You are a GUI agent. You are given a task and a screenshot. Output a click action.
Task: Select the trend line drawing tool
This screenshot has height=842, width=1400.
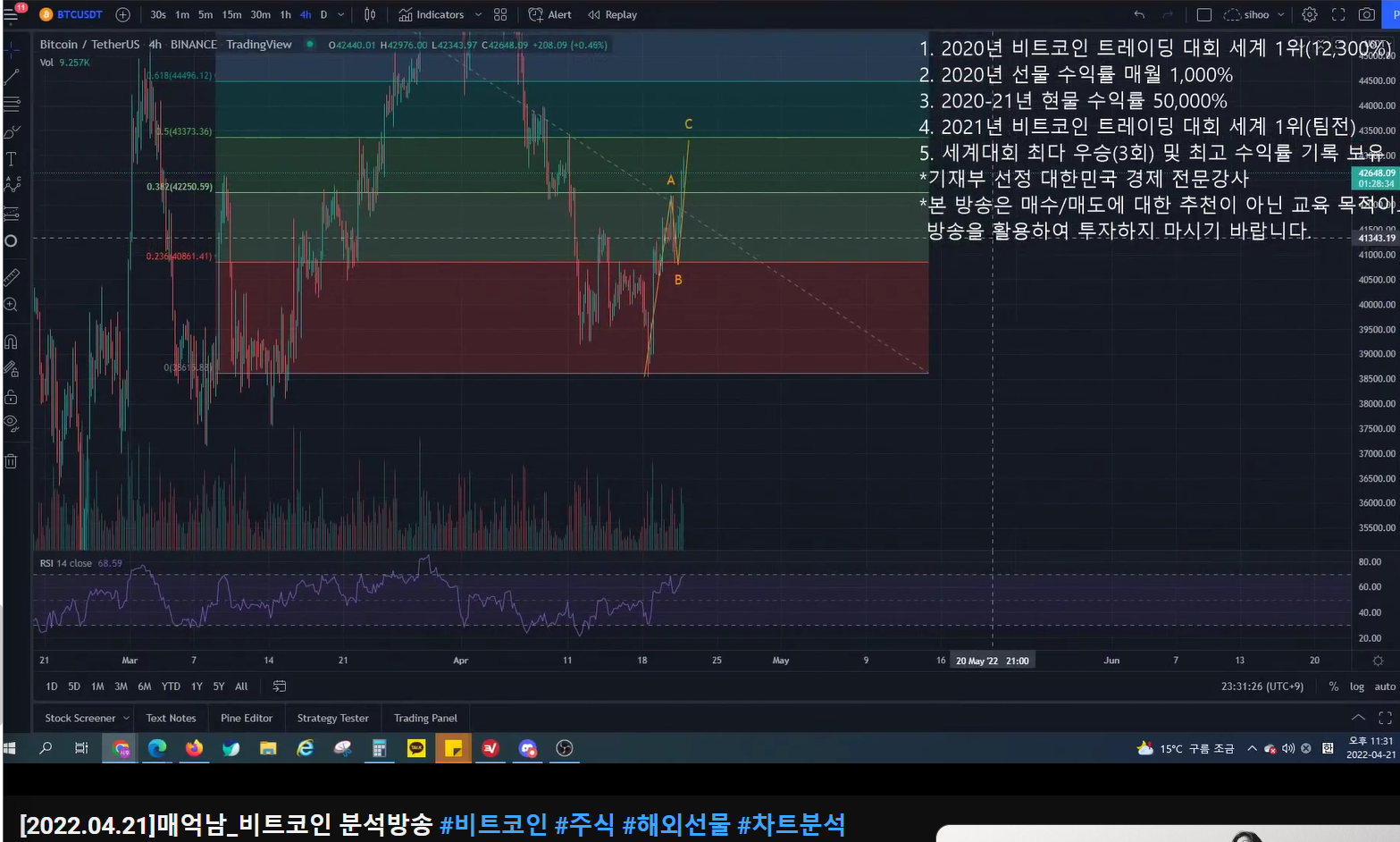[x=12, y=77]
